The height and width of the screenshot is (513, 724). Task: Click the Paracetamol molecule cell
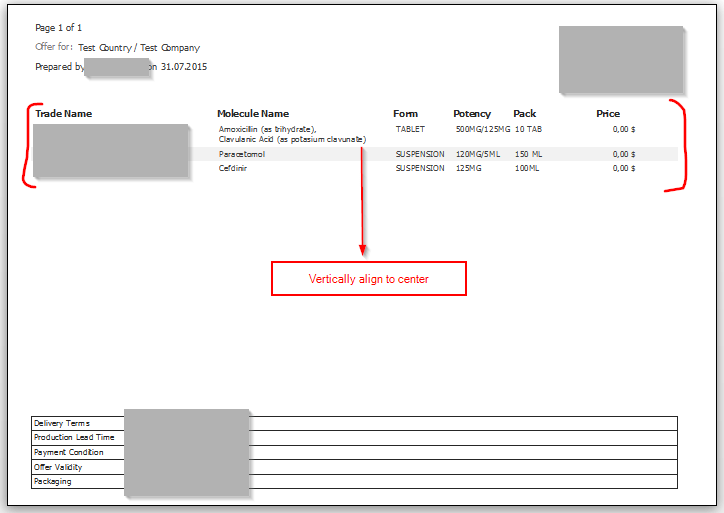pyautogui.click(x=242, y=154)
